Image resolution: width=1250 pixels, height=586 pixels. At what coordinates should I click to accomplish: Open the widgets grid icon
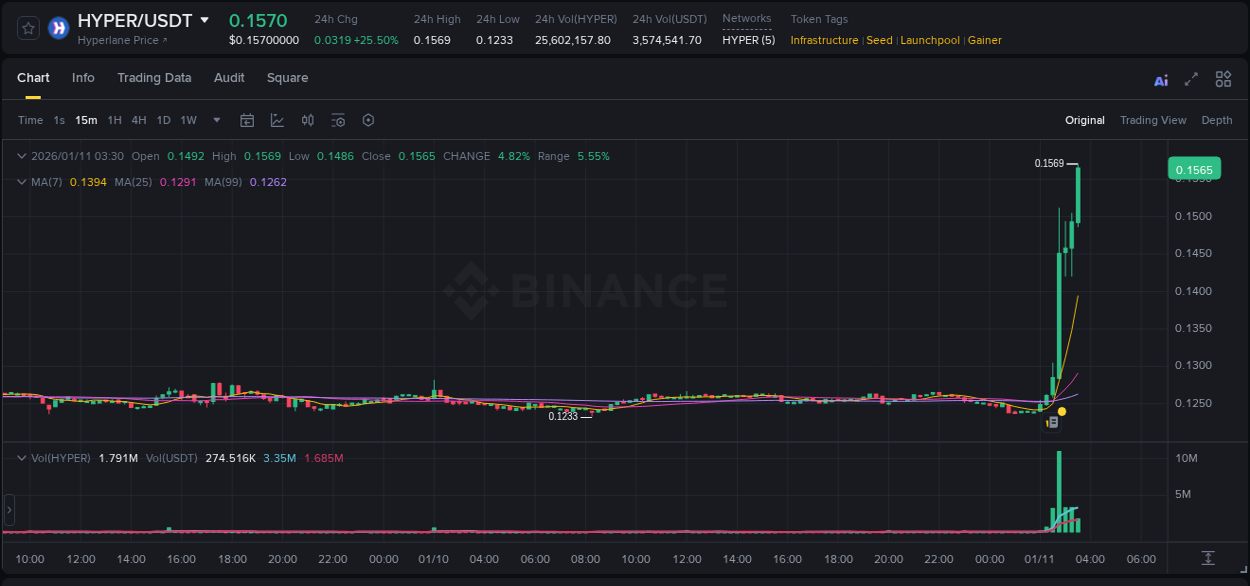(1222, 78)
